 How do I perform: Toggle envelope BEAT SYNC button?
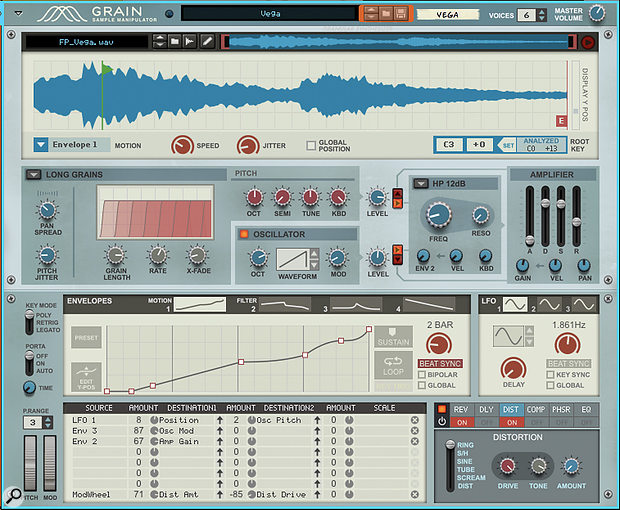[x=440, y=363]
